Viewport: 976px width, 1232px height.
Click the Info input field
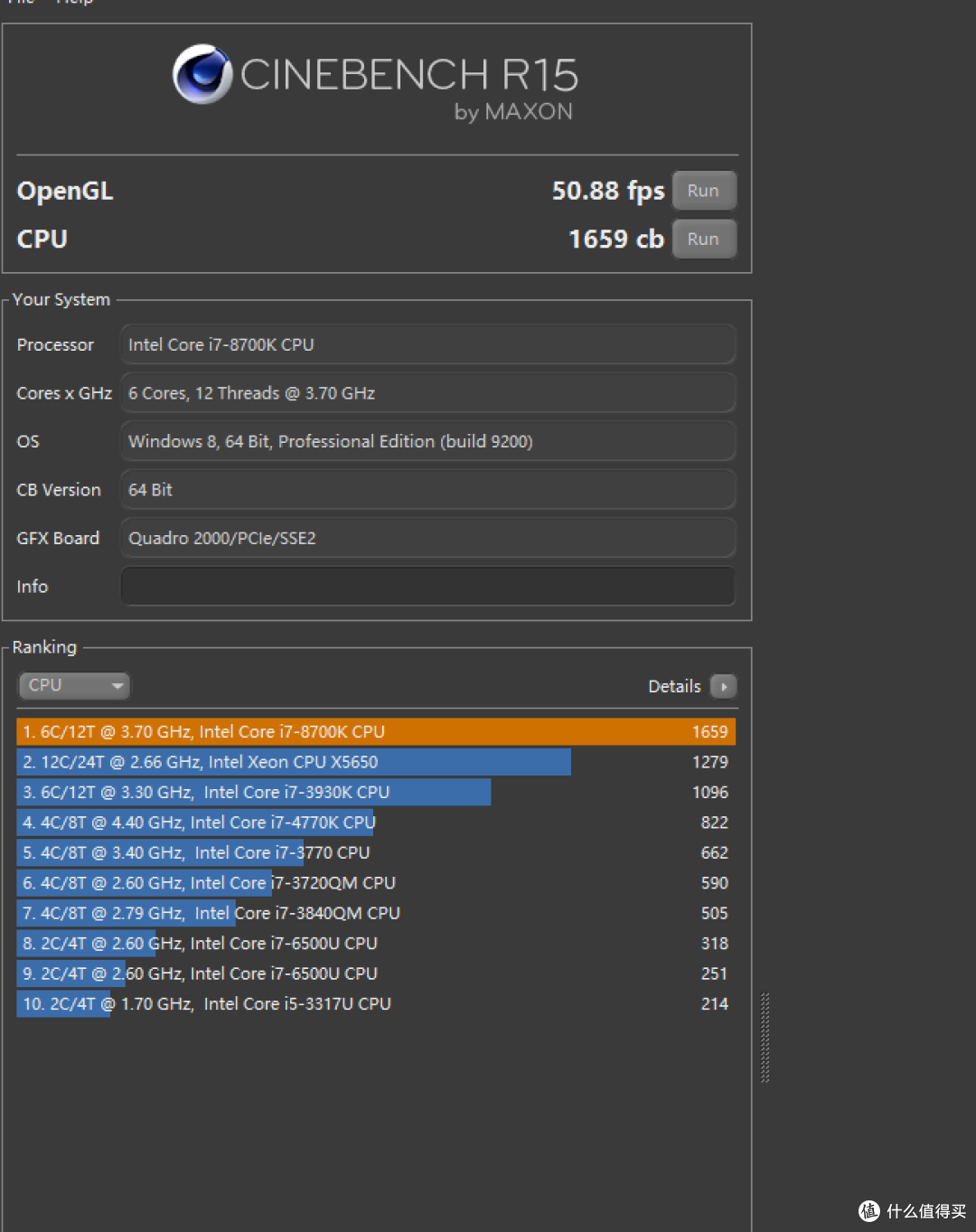point(427,587)
